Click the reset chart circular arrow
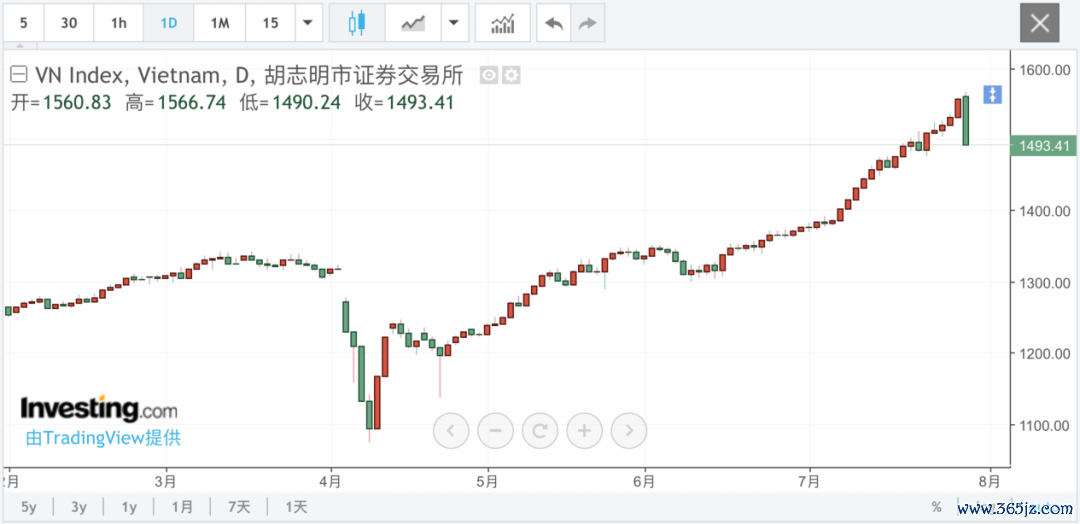 [539, 431]
